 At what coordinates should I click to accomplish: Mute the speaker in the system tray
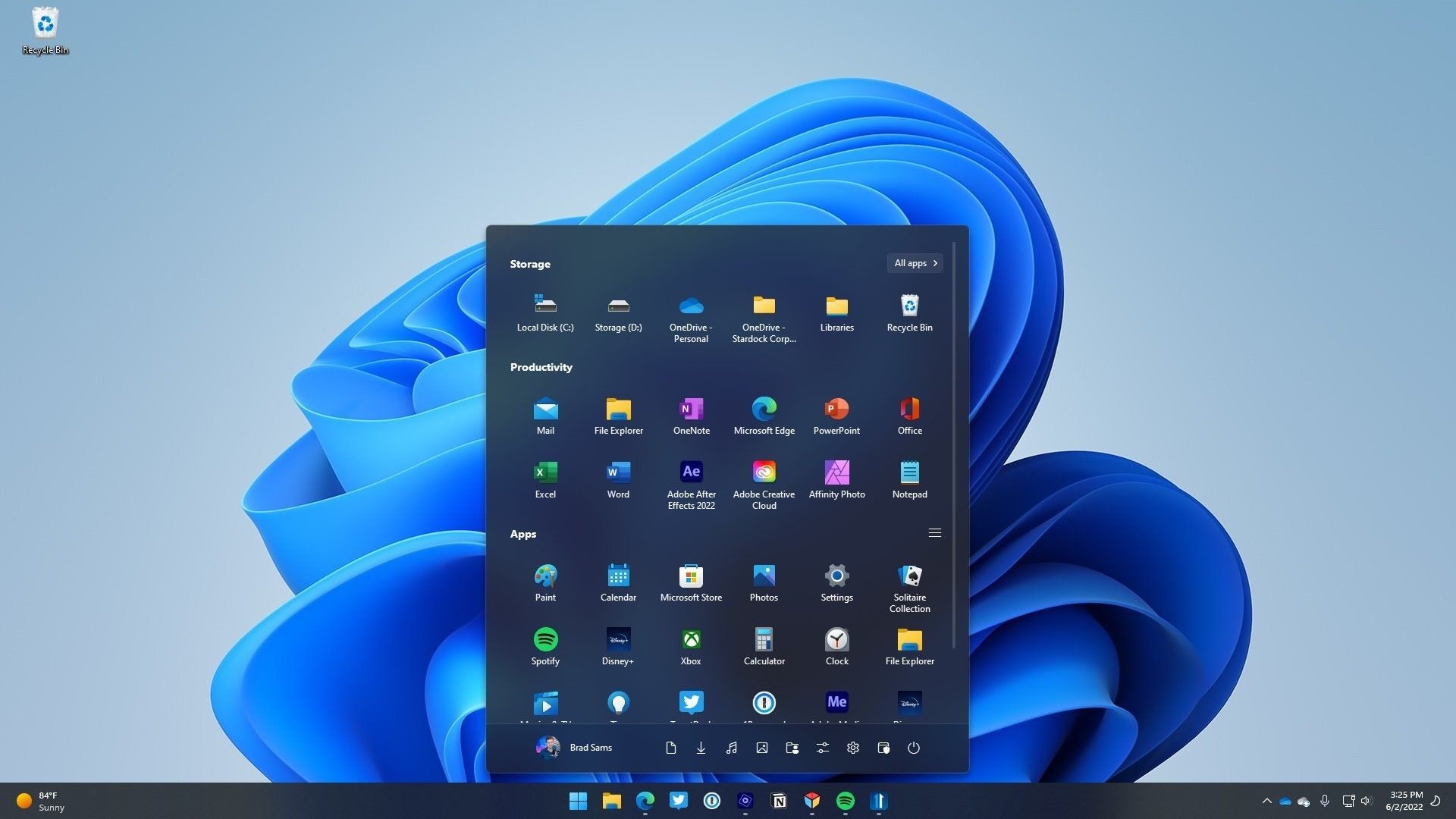click(x=1366, y=801)
